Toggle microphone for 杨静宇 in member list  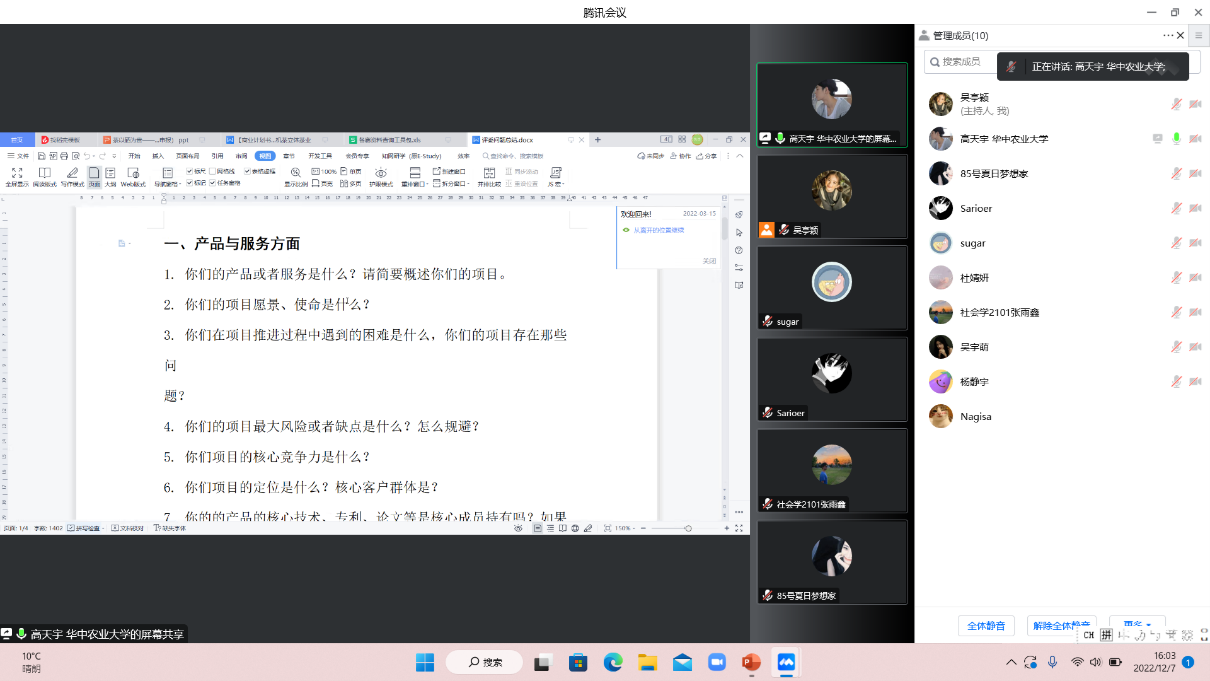tap(1177, 381)
